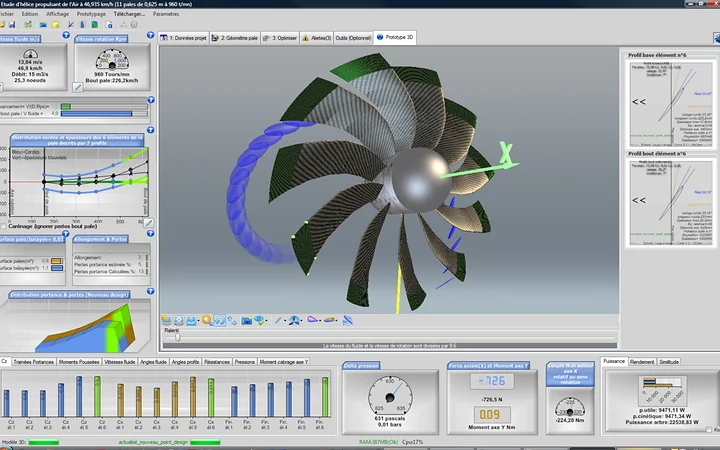Switch to the Pressions tab

coord(245,362)
